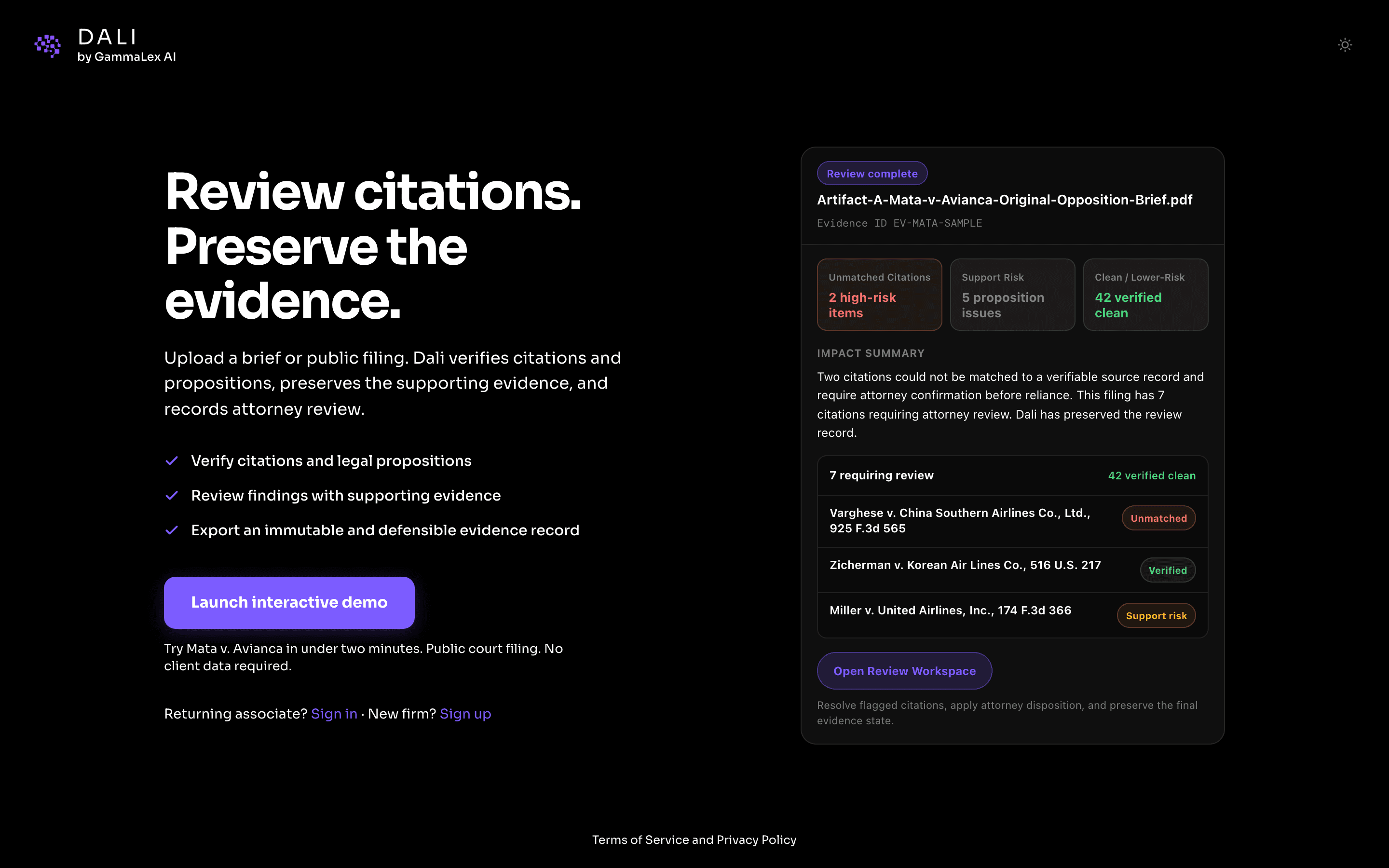Image resolution: width=1389 pixels, height=868 pixels.
Task: Click checkmark beside 'Verify citations and legal propositions'
Action: click(172, 461)
